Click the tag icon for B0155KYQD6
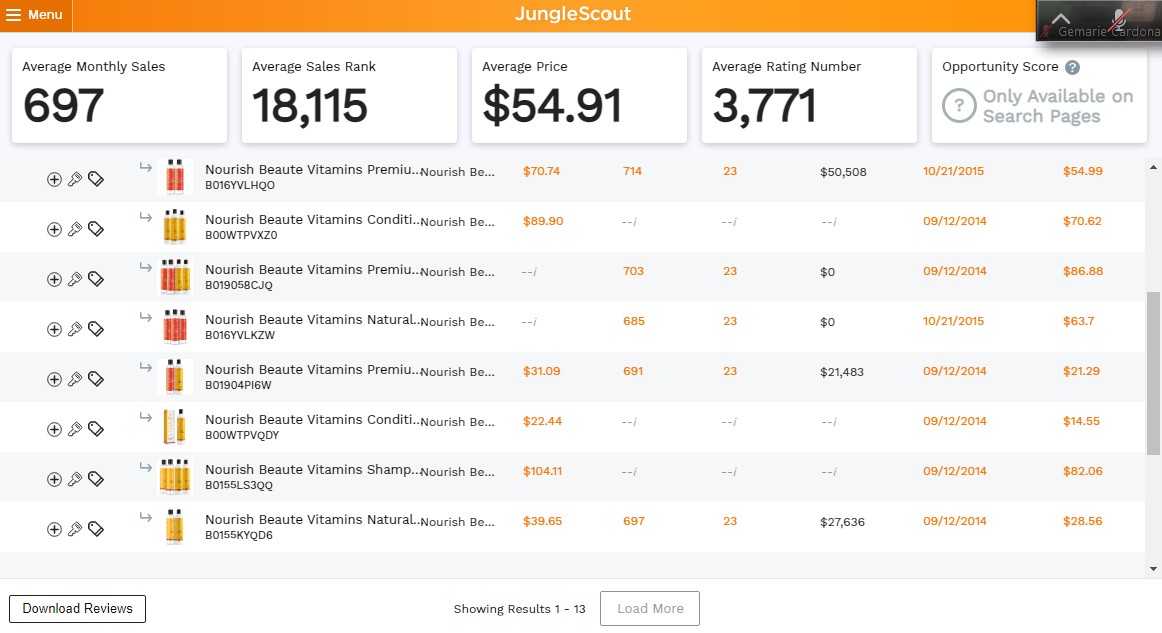The image size is (1162, 633). 96,529
